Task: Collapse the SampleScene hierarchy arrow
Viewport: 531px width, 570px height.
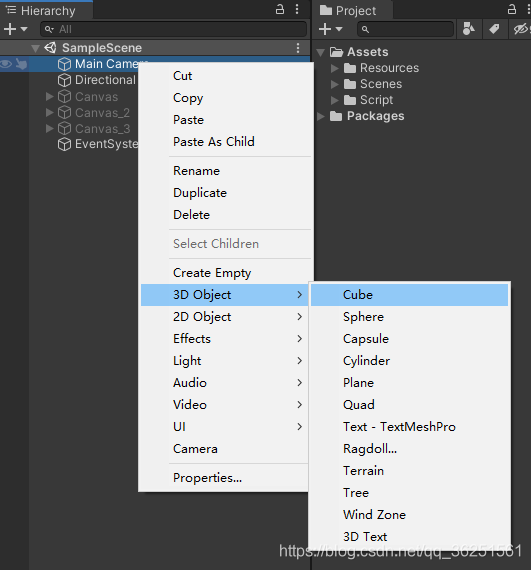Action: (x=35, y=48)
